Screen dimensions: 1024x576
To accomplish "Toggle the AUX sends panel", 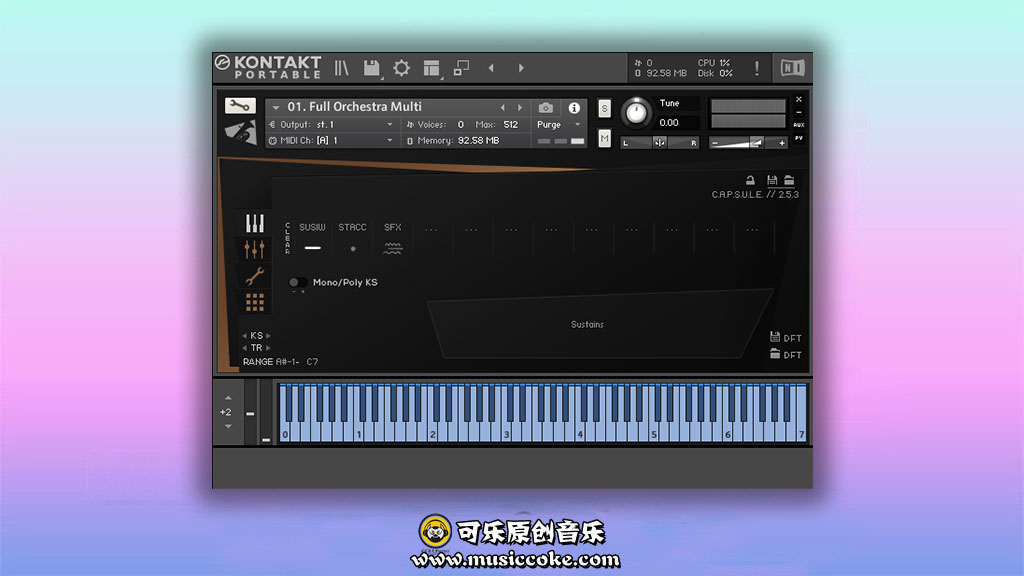I will 799,125.
